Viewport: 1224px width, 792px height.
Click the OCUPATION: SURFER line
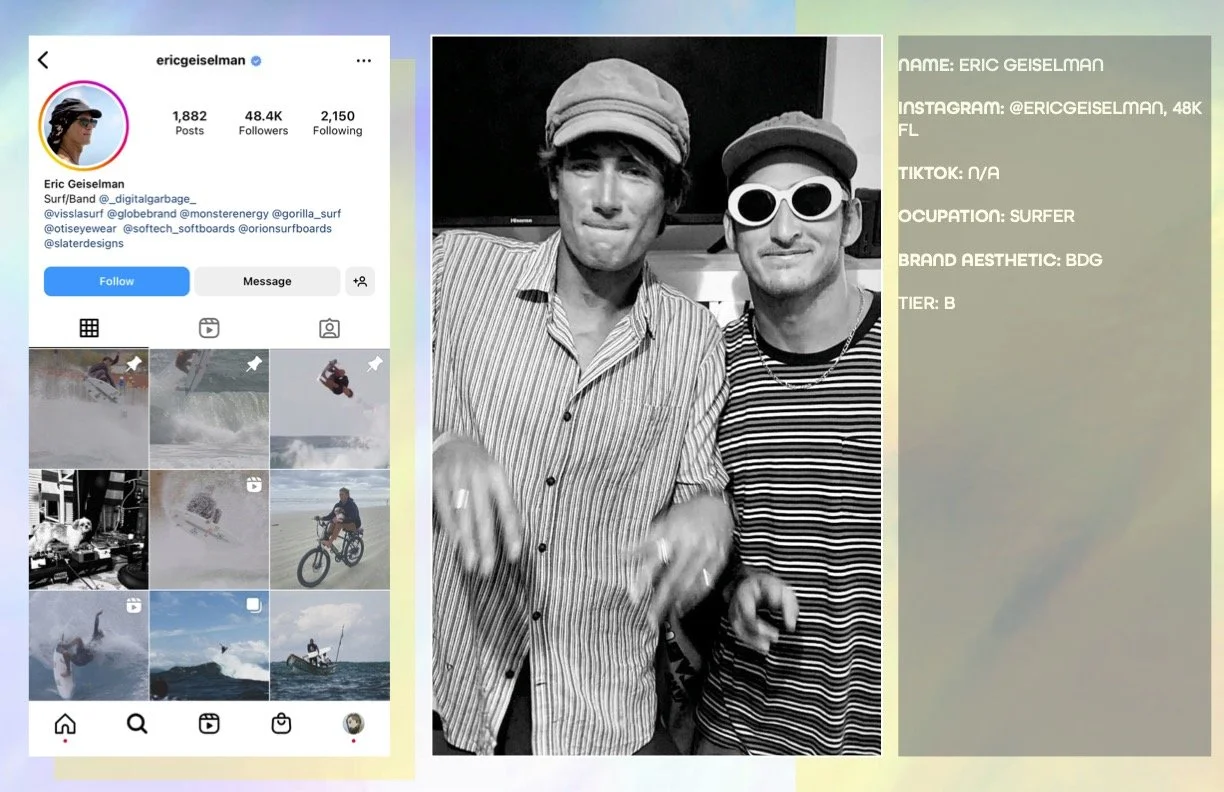click(987, 216)
